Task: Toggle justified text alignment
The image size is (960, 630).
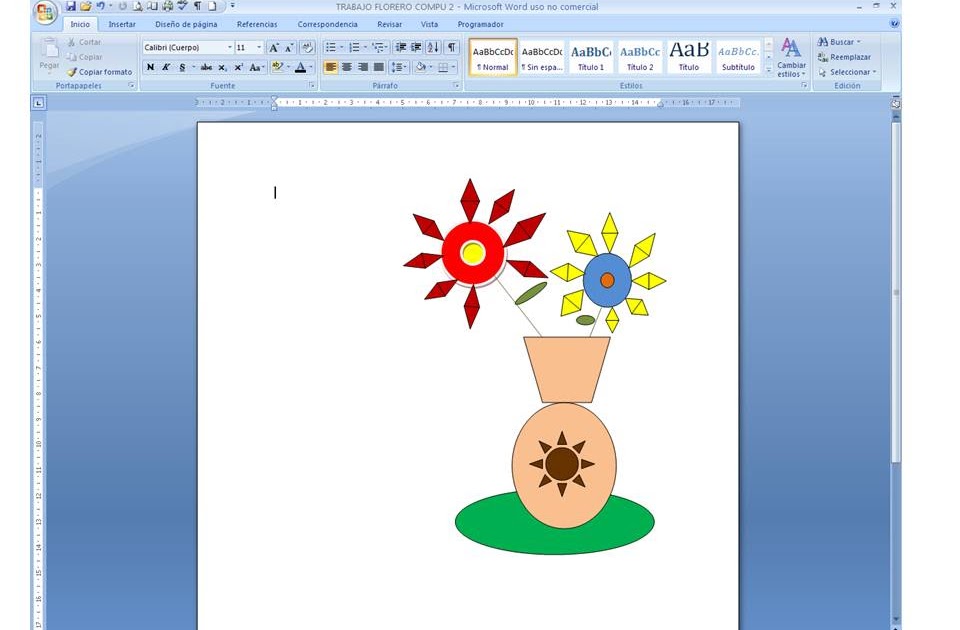Action: [x=378, y=67]
